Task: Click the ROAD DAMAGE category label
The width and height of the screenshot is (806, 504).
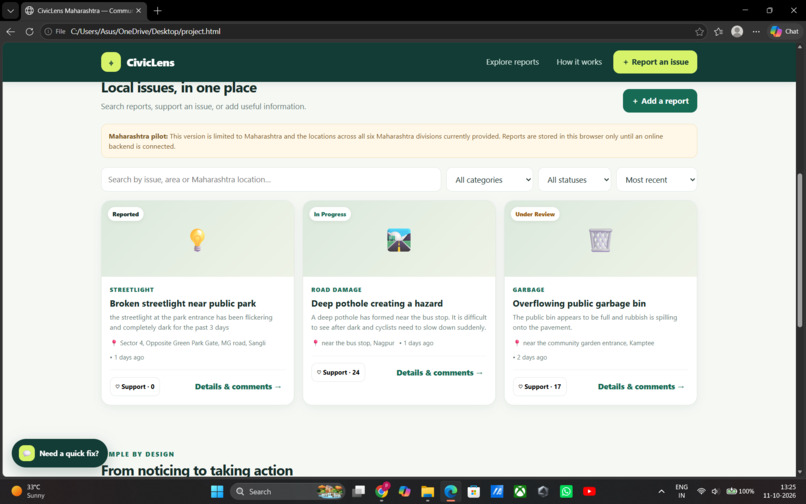Action: [x=336, y=290]
